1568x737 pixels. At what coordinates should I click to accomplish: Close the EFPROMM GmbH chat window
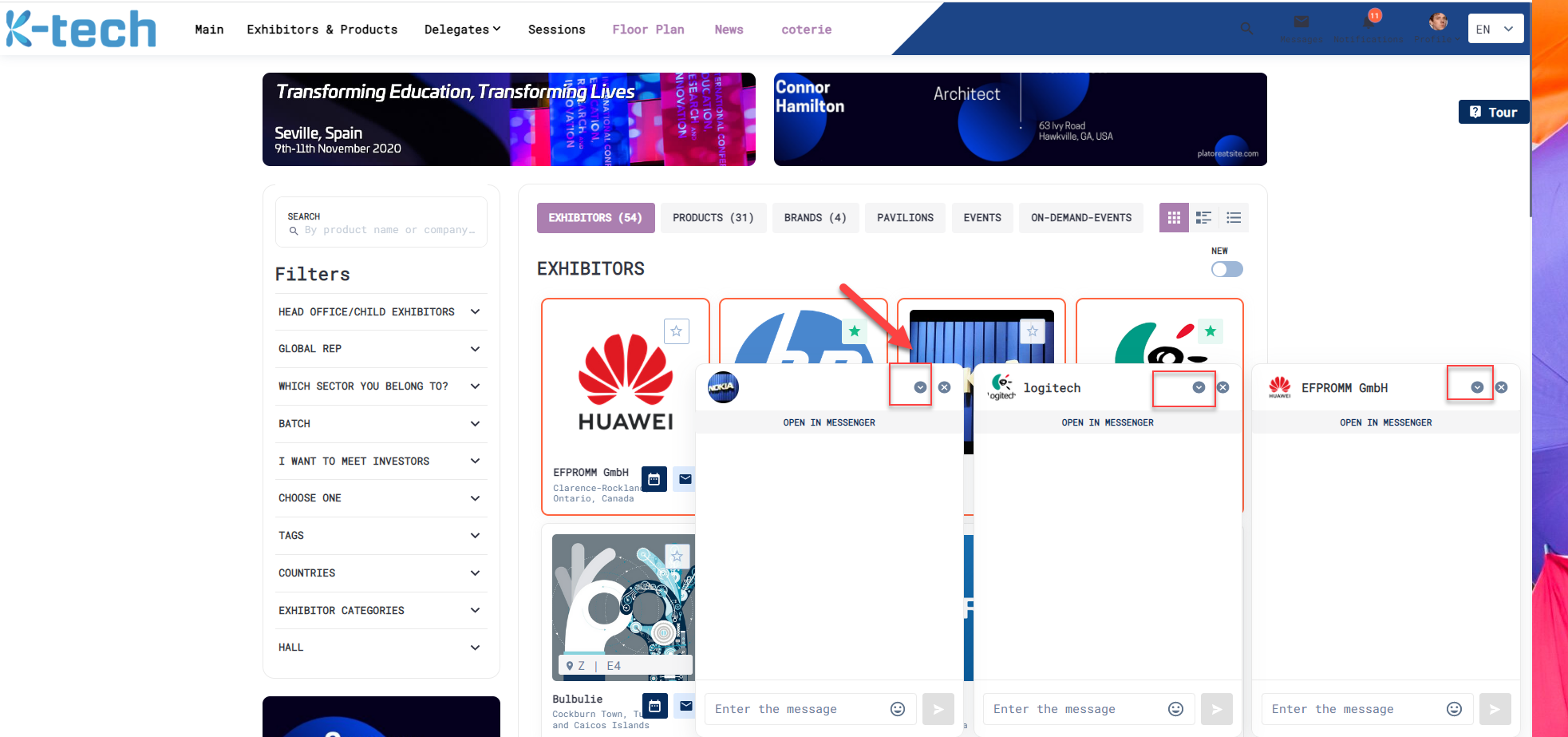[1501, 387]
